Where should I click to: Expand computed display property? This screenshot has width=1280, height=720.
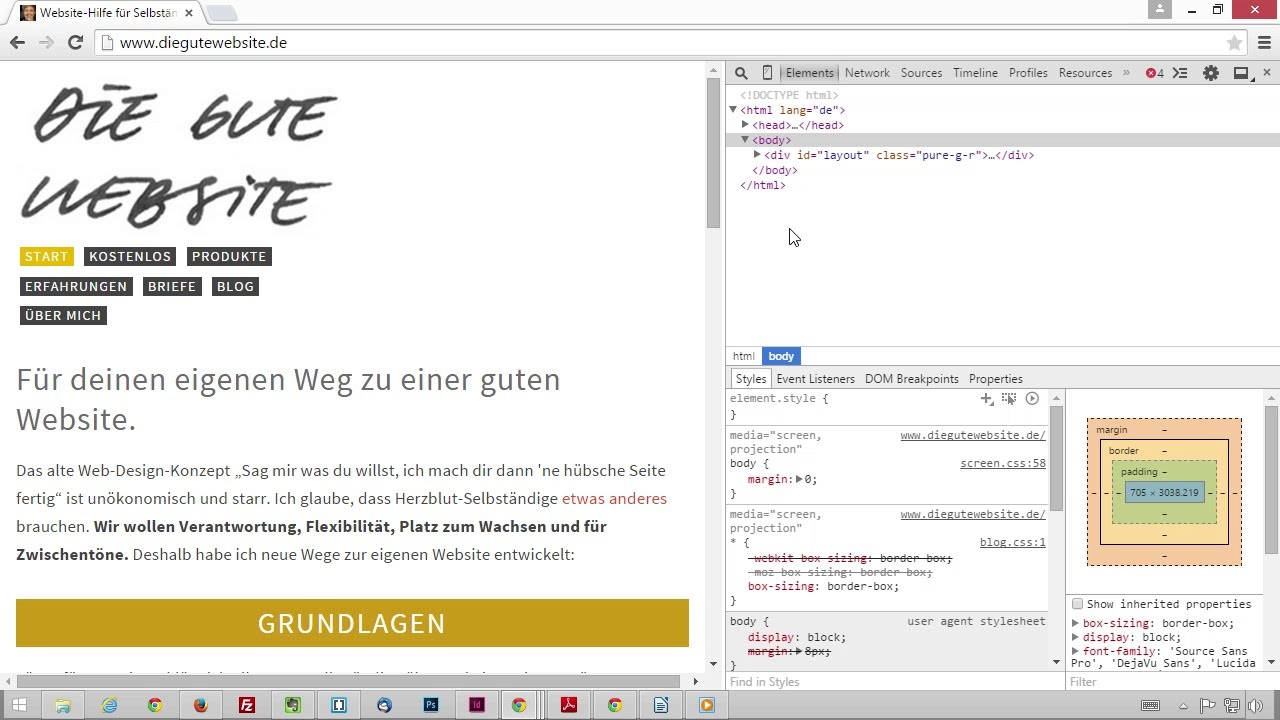coord(1075,637)
